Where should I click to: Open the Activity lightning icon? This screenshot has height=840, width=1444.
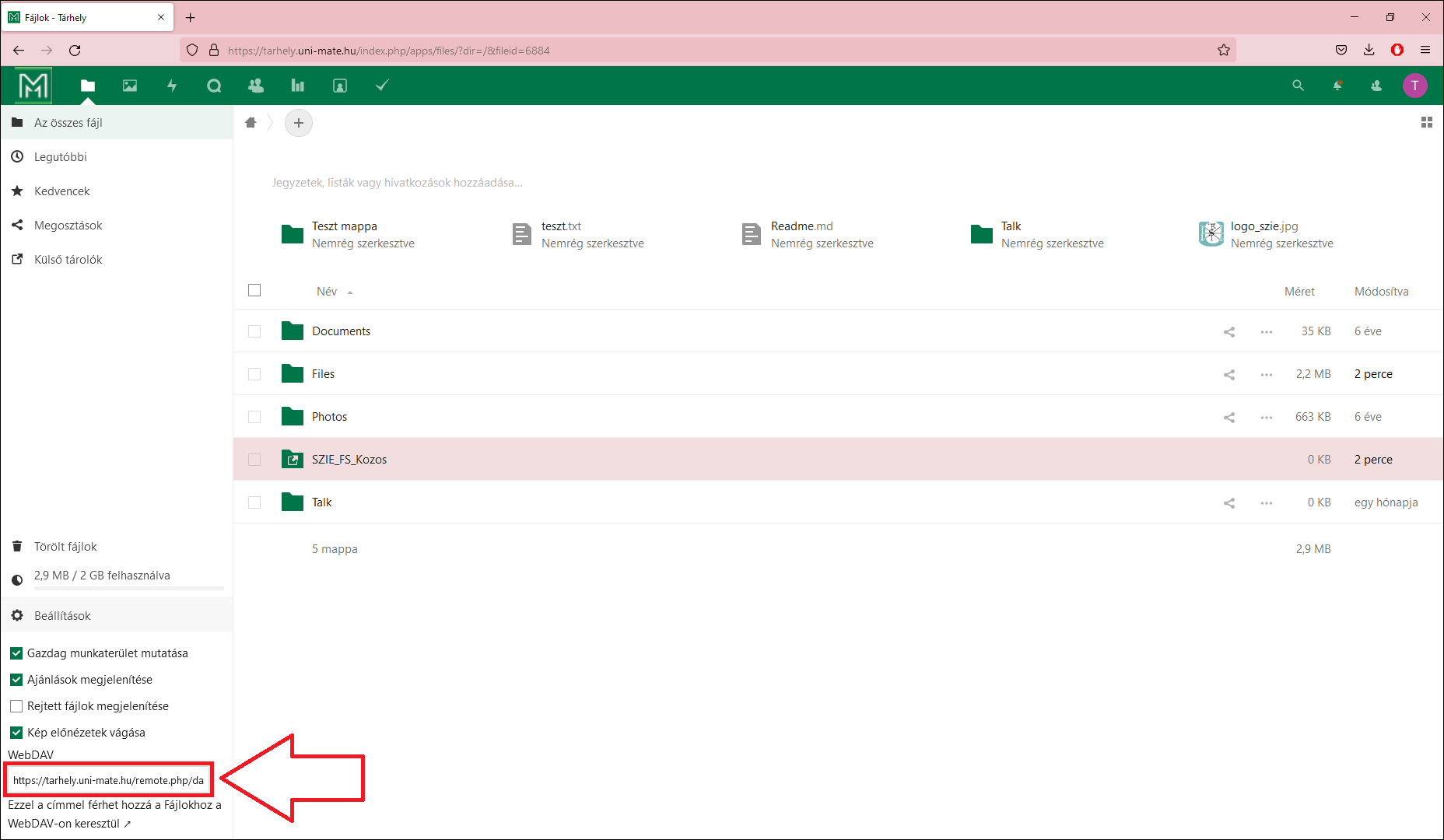tap(172, 86)
